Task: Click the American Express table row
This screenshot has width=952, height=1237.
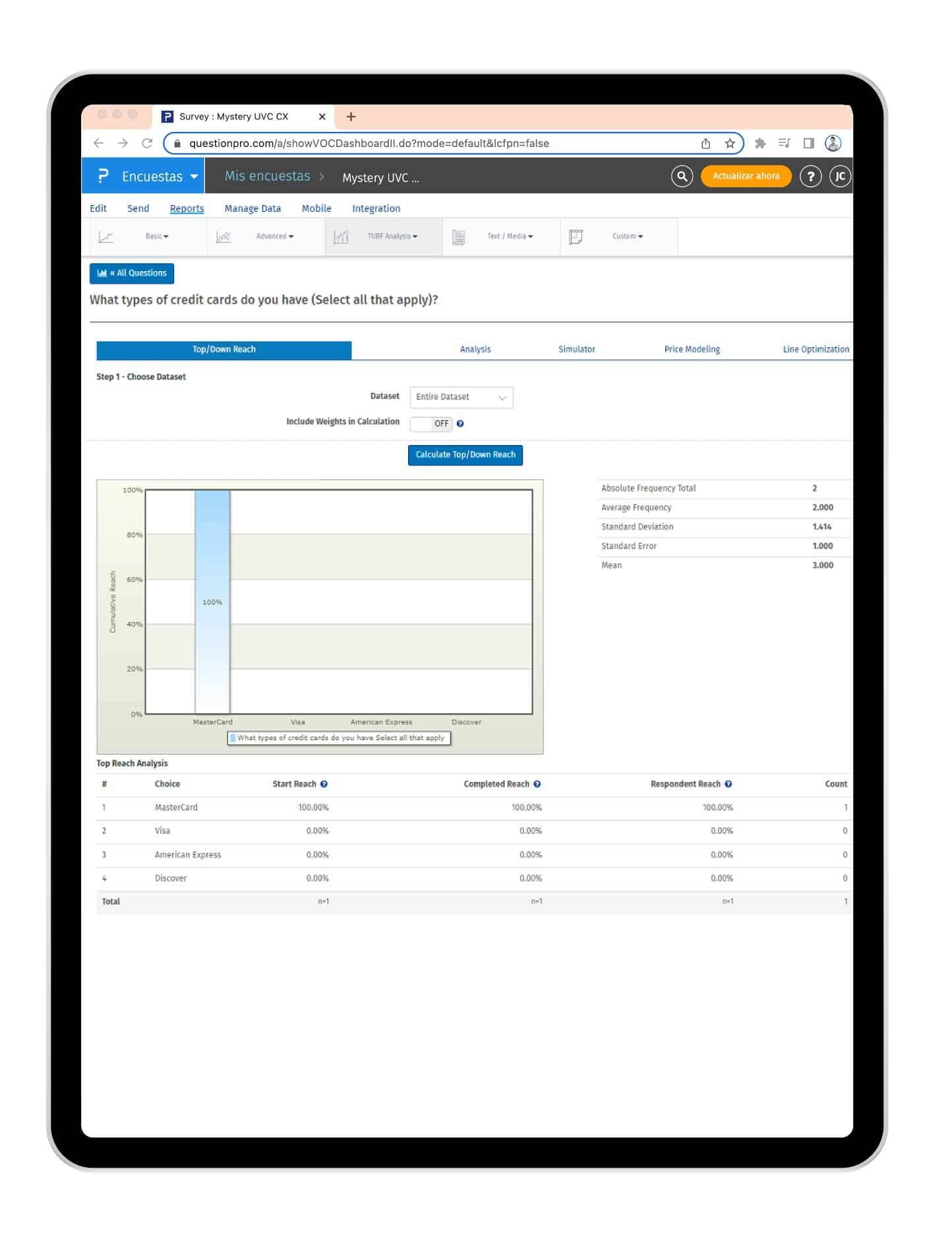Action: [x=475, y=855]
